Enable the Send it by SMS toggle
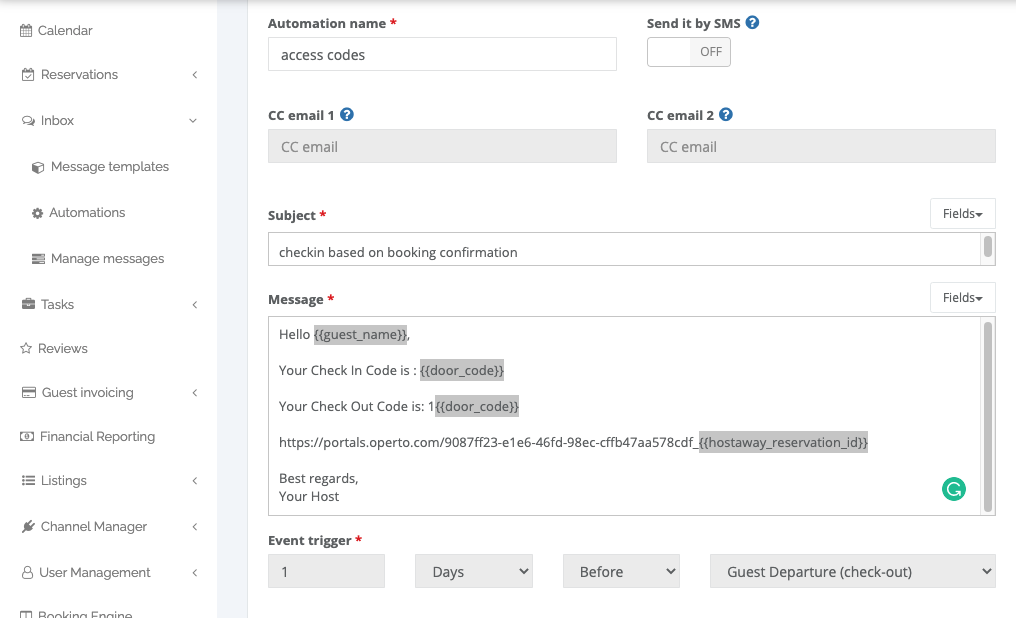1016x618 pixels. click(x=688, y=51)
